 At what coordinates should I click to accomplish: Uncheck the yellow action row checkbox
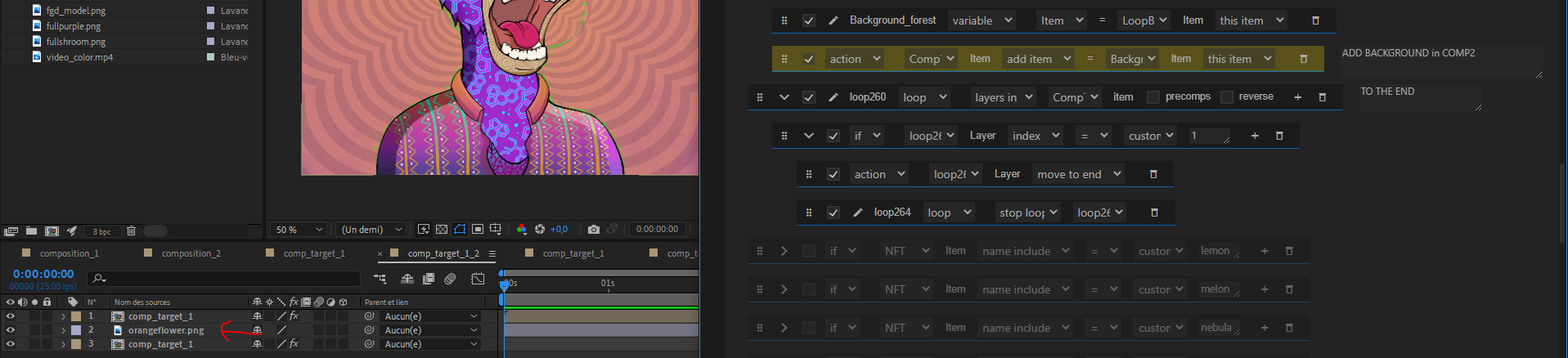(x=809, y=59)
